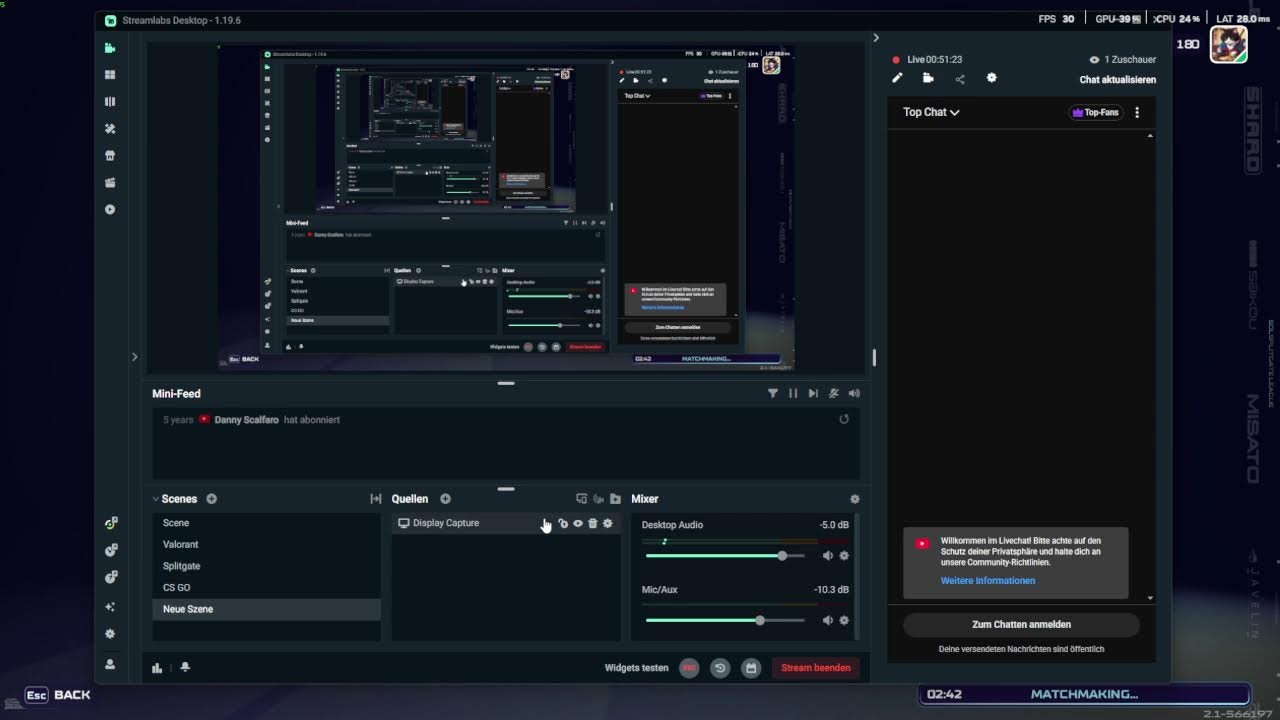Open Mic/Aux settings gear
This screenshot has width=1280, height=720.
[844, 620]
